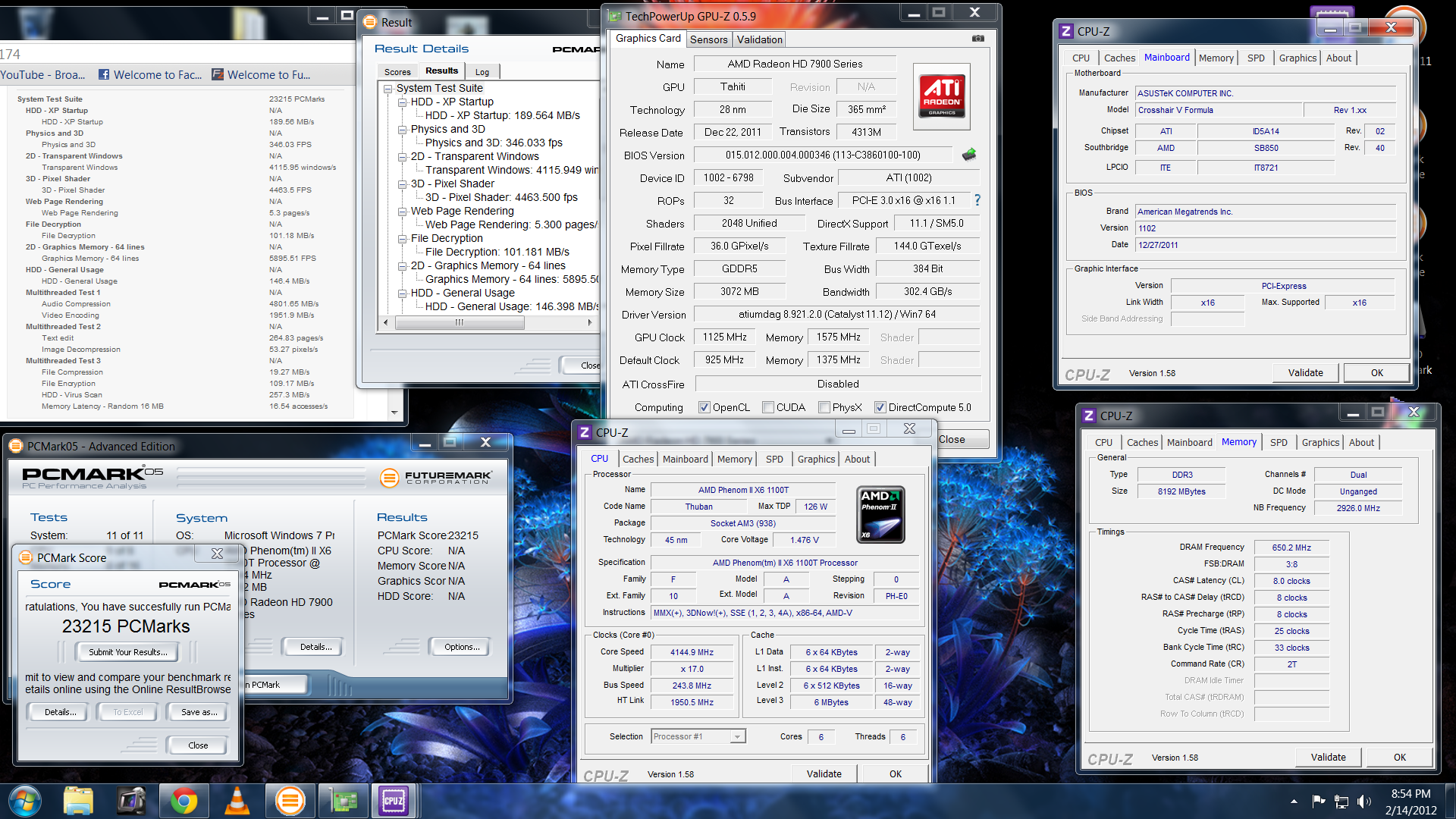1456x819 pixels.
Task: Open network tray icon
Action: 1341,801
